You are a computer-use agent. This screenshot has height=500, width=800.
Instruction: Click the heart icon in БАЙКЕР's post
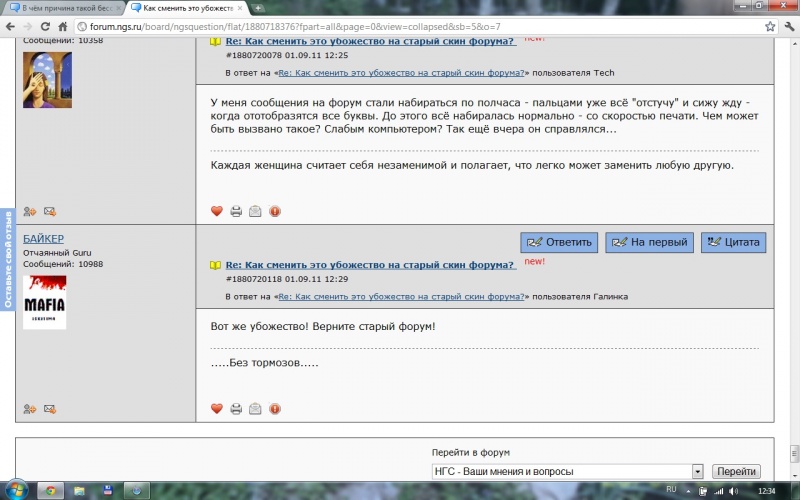coord(216,408)
